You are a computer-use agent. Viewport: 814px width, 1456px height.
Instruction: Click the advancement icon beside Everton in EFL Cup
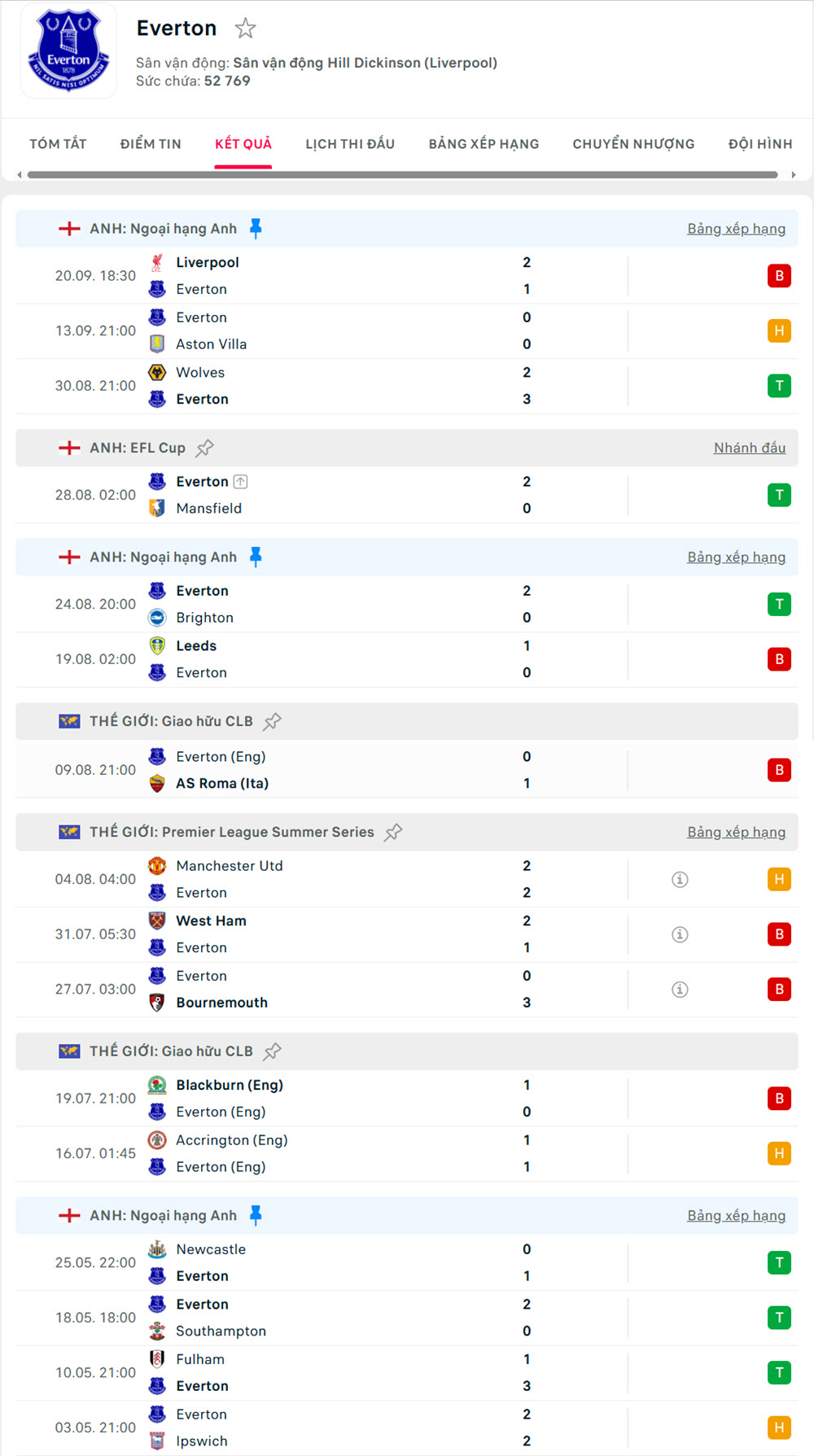click(240, 482)
